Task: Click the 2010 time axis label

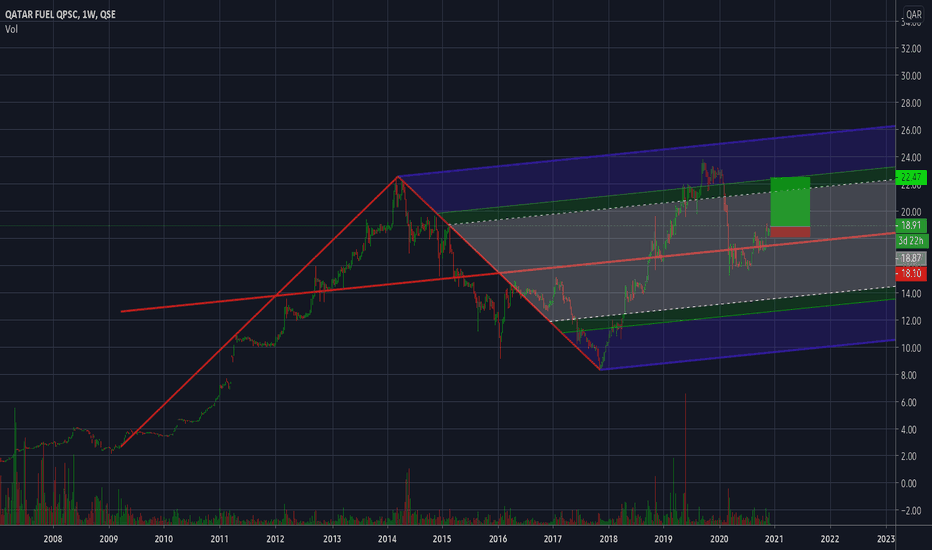Action: (x=163, y=539)
